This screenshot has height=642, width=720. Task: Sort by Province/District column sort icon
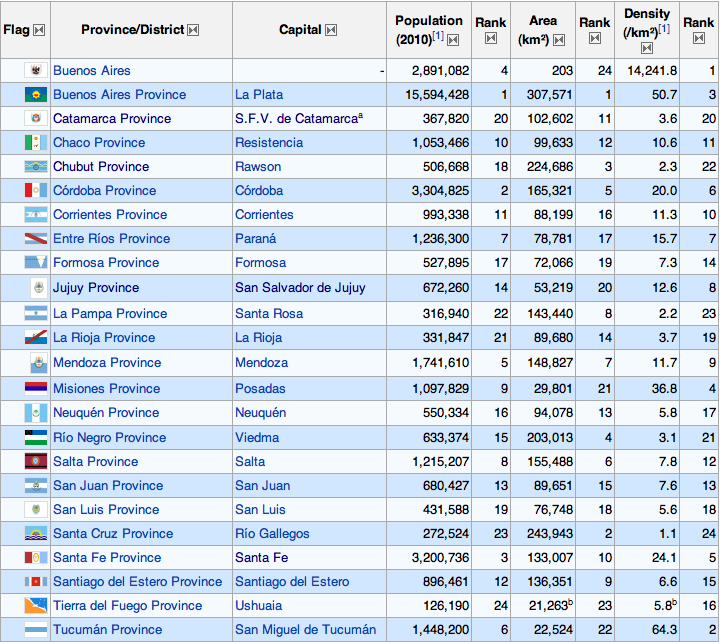click(x=193, y=30)
